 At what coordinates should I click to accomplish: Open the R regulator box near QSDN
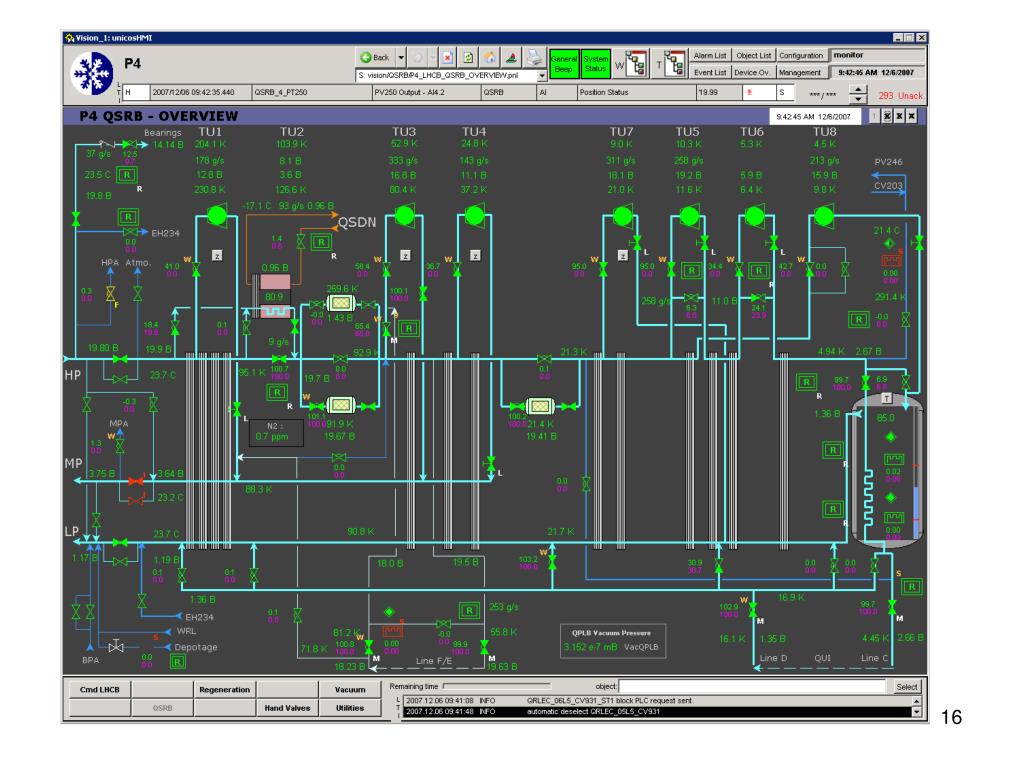coord(321,242)
